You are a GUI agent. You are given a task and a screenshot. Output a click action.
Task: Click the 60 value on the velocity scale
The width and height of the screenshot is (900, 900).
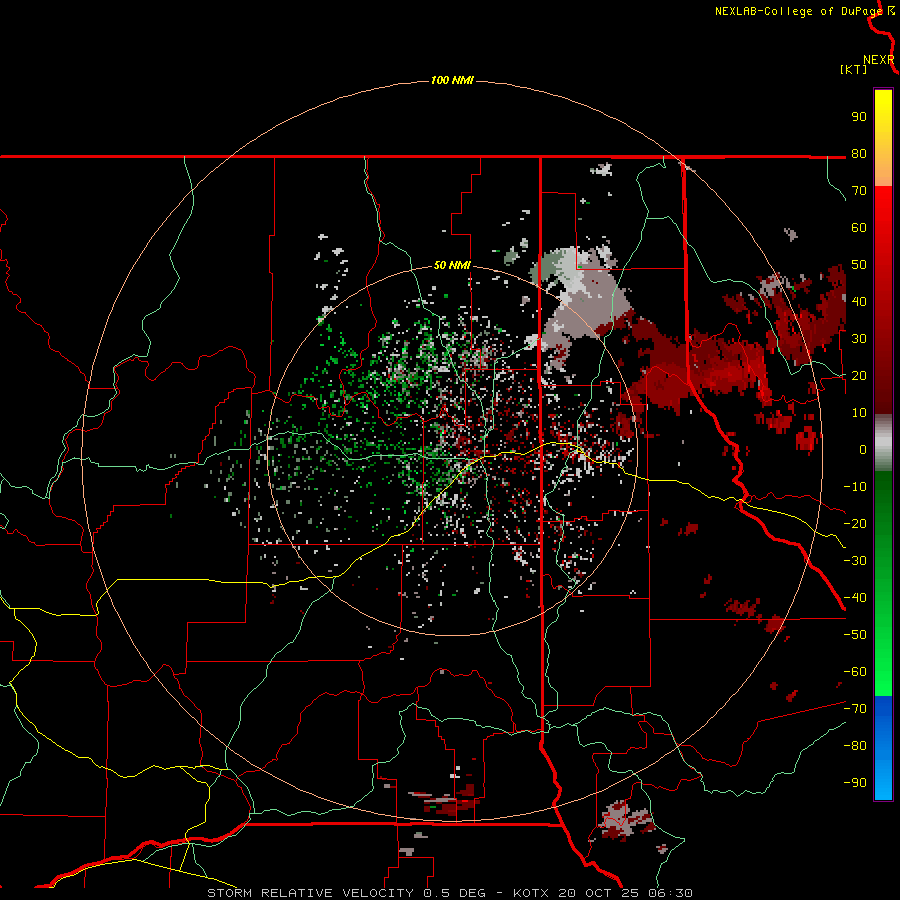coord(859,227)
